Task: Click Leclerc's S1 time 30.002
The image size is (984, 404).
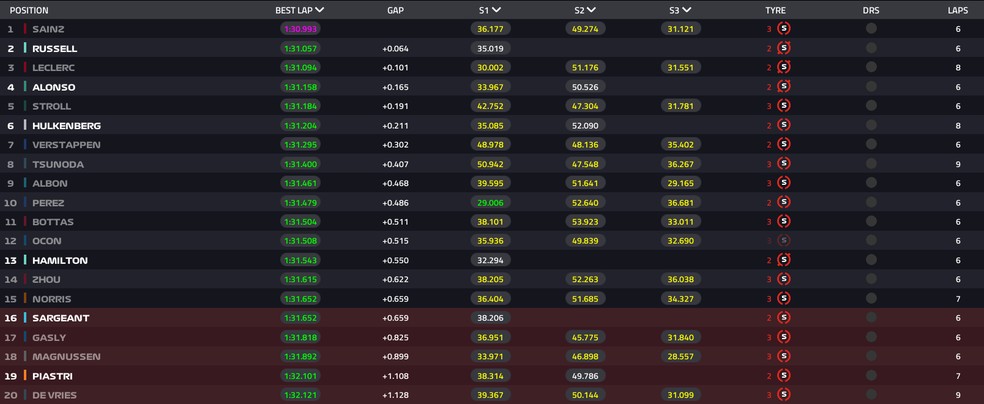Action: coord(490,67)
